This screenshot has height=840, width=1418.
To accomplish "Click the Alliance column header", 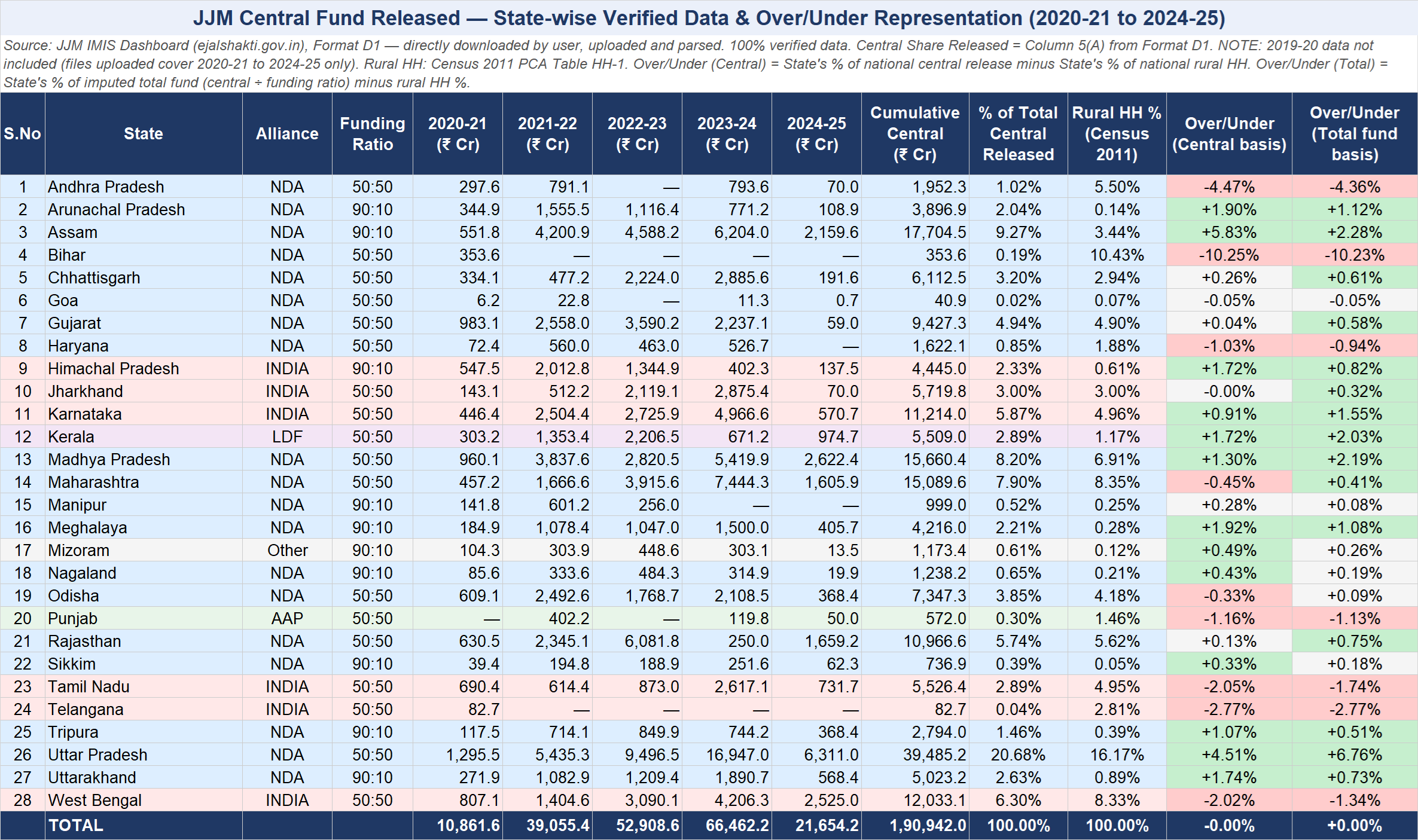I will click(287, 133).
